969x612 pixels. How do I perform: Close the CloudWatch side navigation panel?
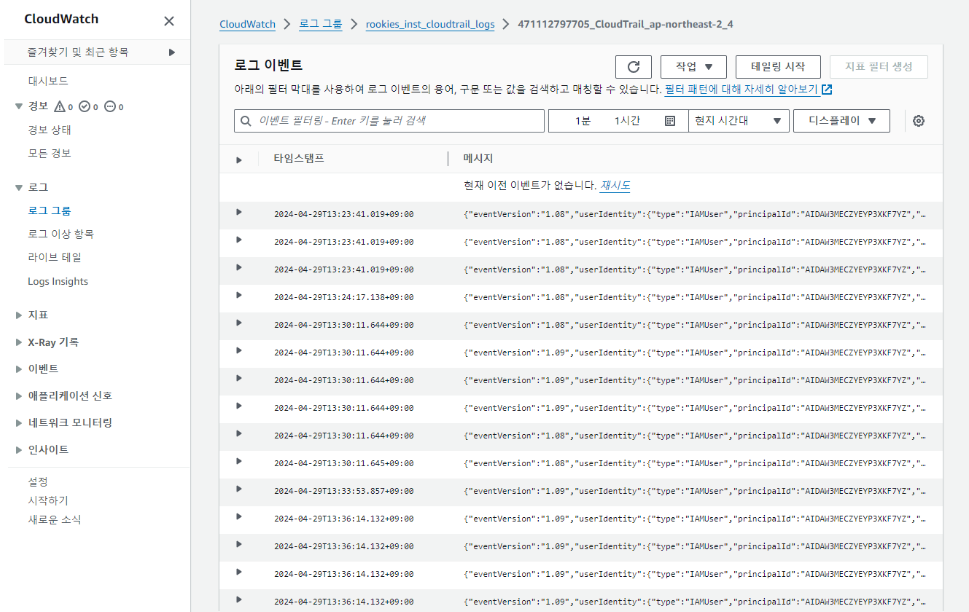click(x=169, y=21)
